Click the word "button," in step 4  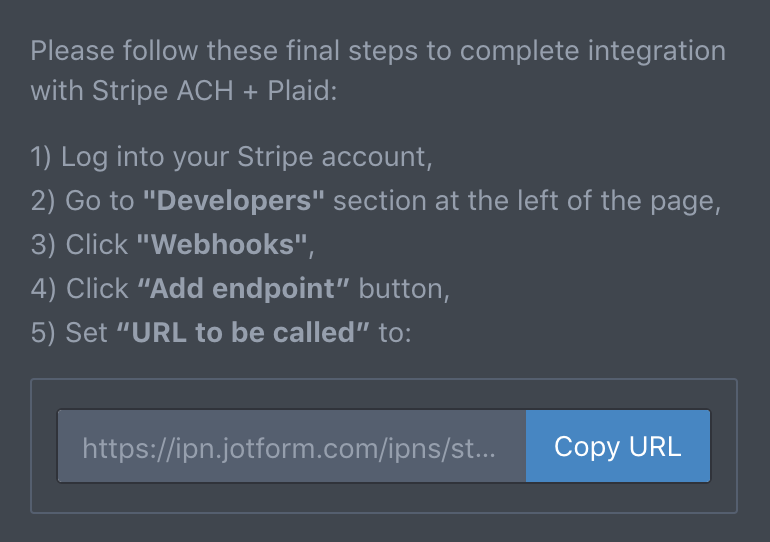(x=404, y=289)
